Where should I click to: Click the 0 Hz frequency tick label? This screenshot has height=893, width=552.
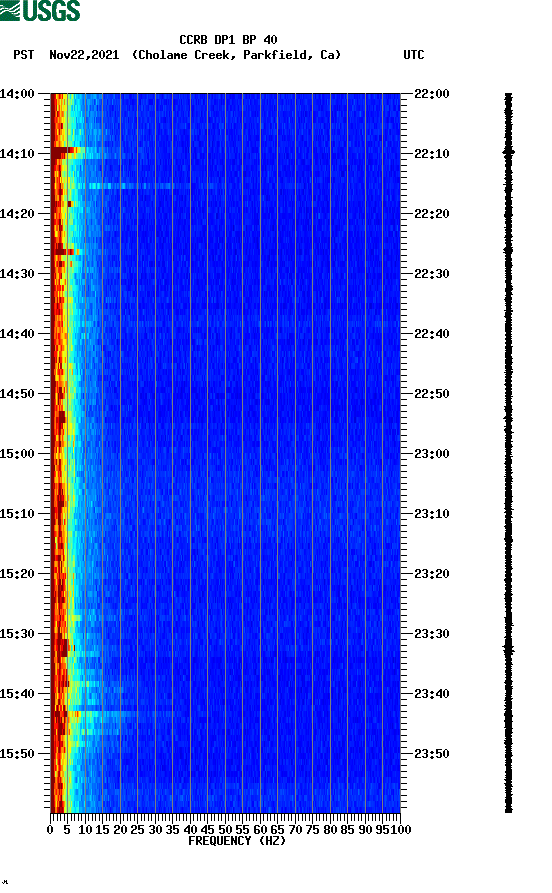[x=50, y=830]
